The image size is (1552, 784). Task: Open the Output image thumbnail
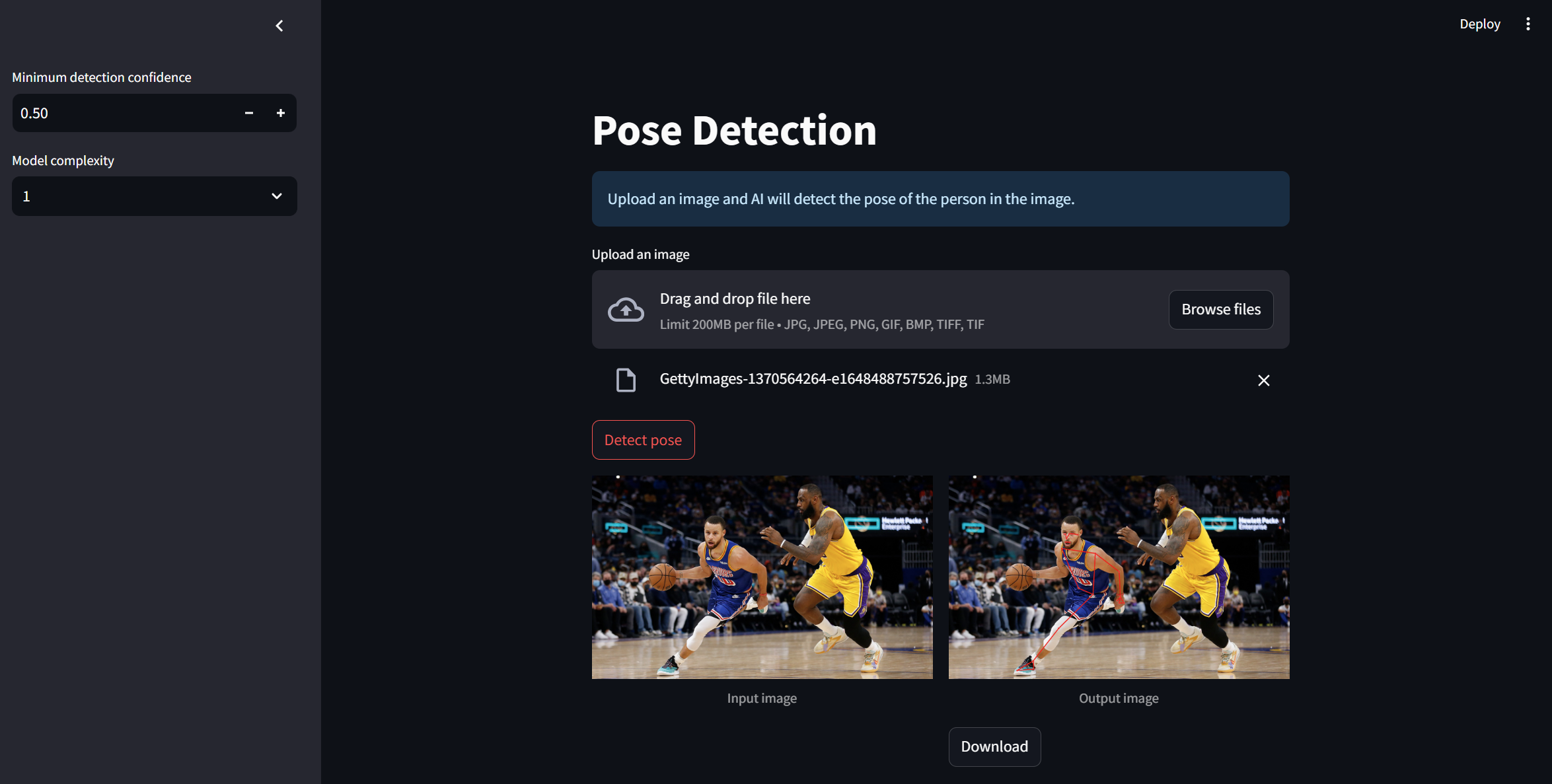coord(1119,577)
